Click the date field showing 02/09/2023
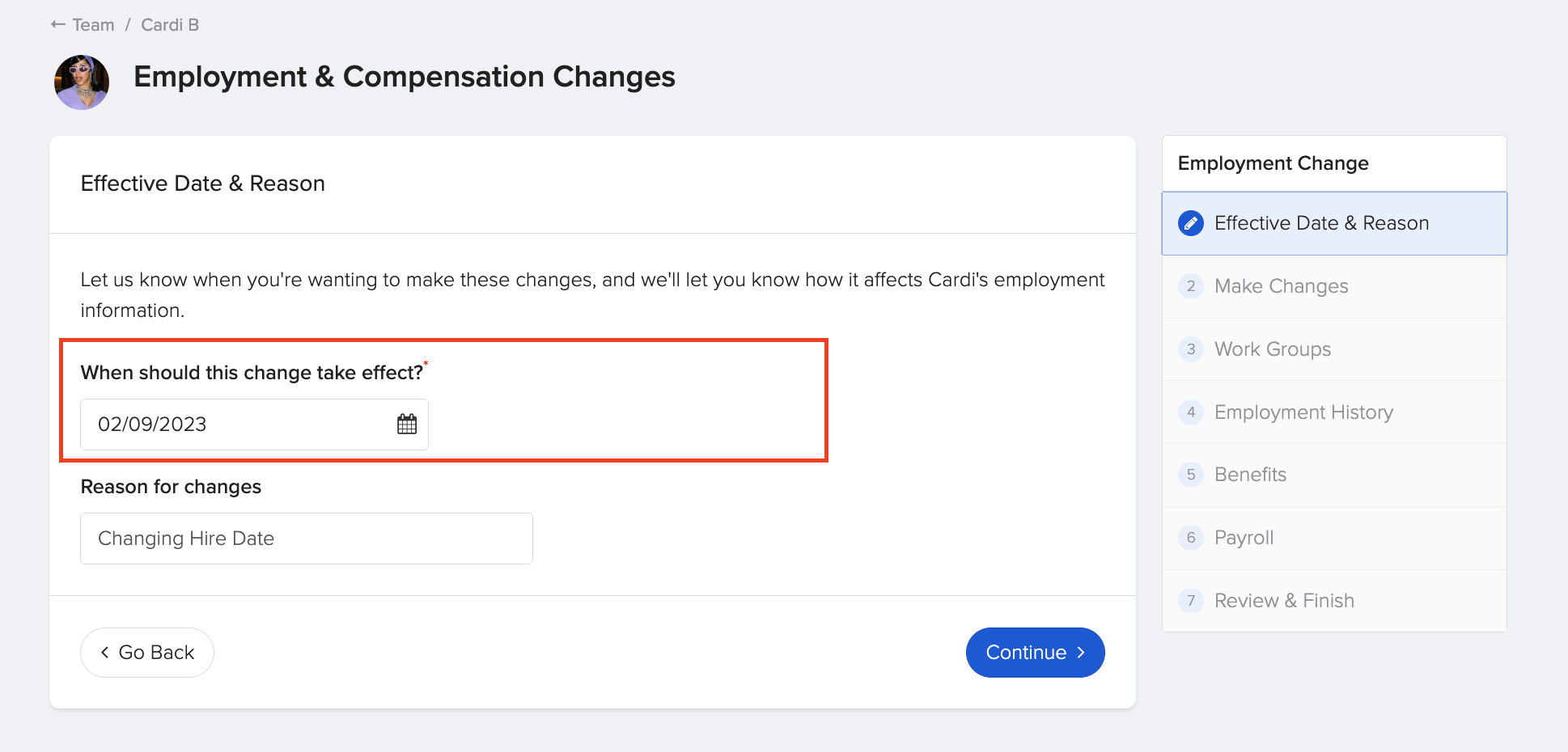The width and height of the screenshot is (1568, 752). [227, 423]
